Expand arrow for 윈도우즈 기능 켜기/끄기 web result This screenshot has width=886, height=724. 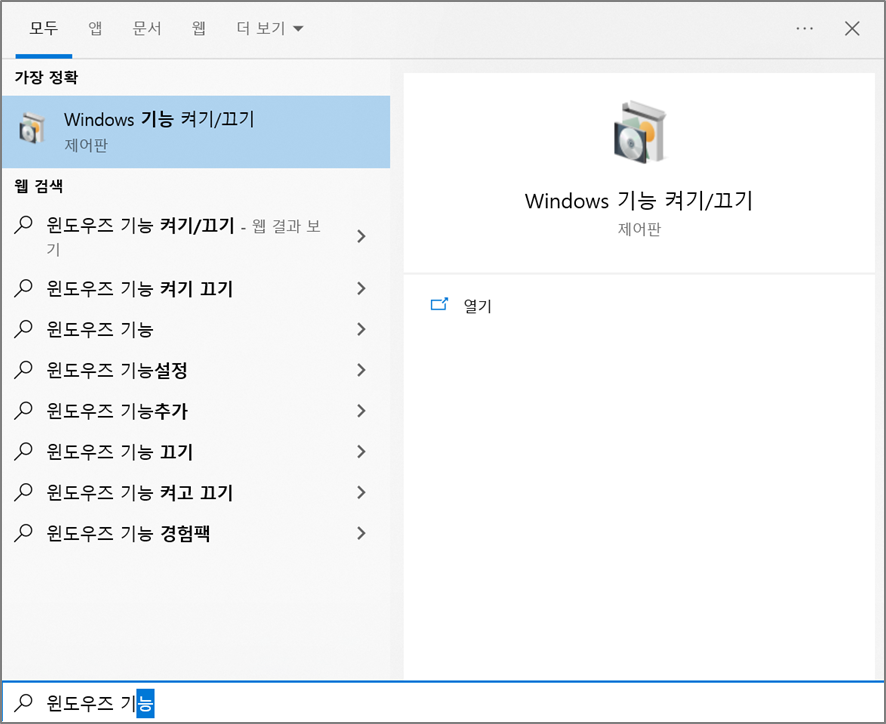pos(362,236)
